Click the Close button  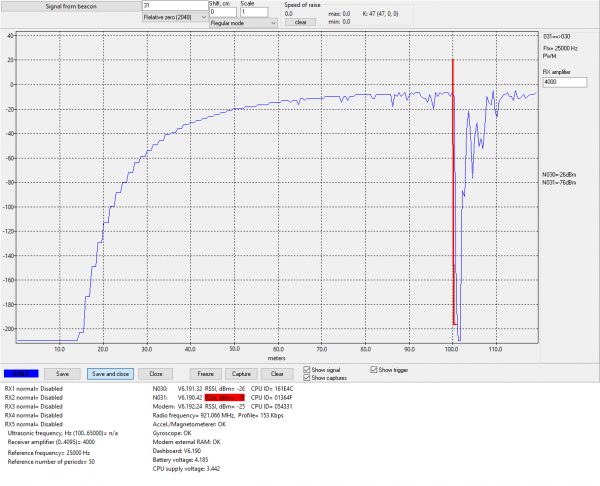[x=156, y=374]
